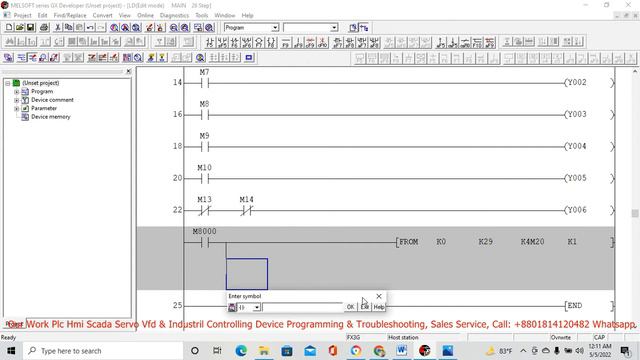This screenshot has height=360, width=640.
Task: Click the Windows Start button
Action: [11, 351]
